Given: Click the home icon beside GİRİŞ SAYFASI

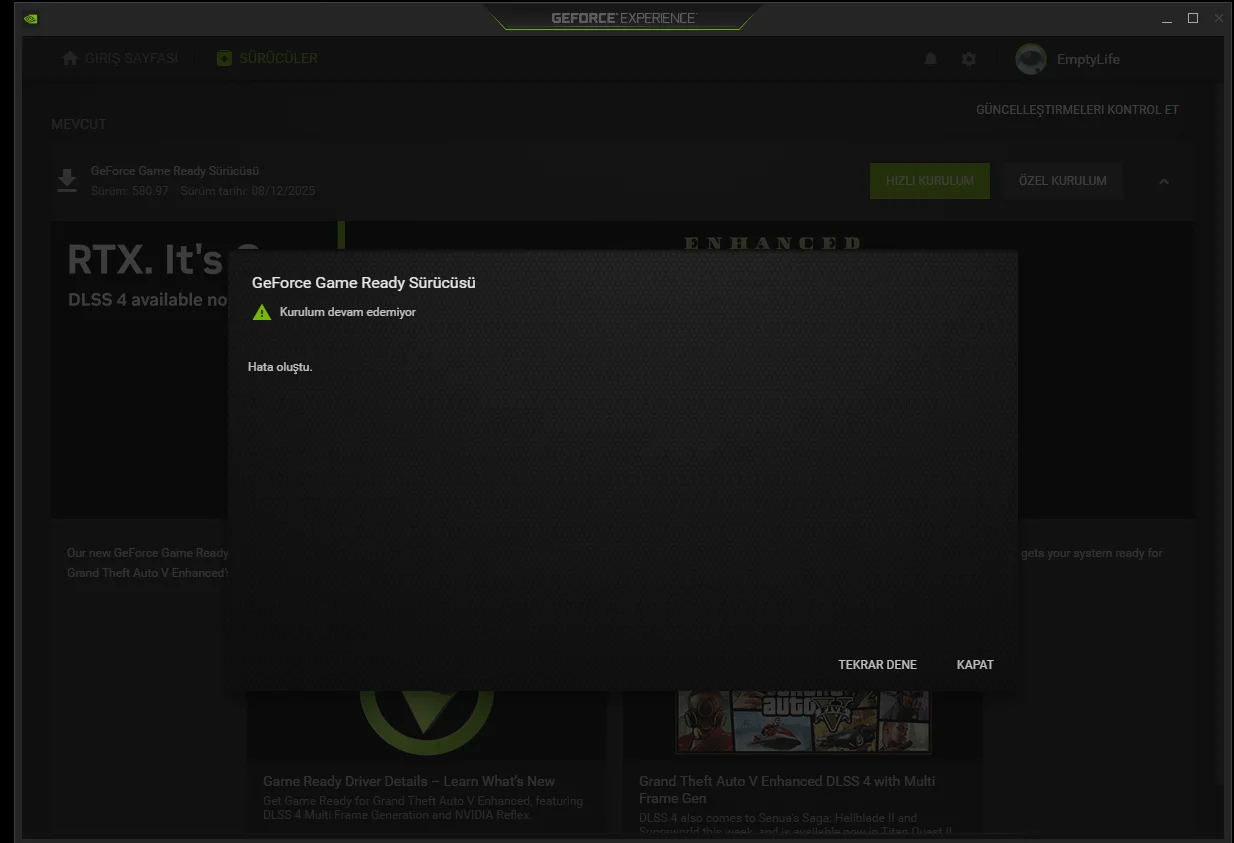Looking at the screenshot, I should [70, 58].
